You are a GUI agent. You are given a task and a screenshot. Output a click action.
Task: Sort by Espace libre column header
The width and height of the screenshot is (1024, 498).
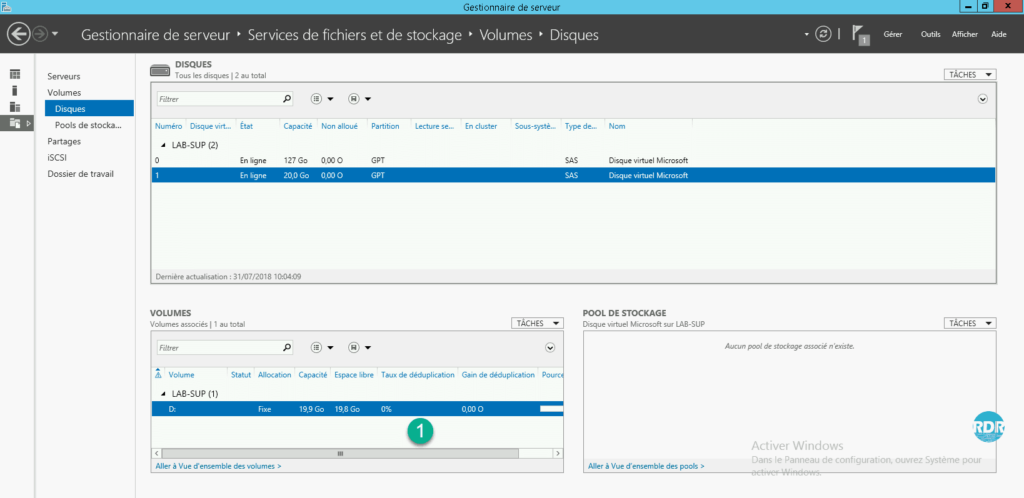coord(354,375)
